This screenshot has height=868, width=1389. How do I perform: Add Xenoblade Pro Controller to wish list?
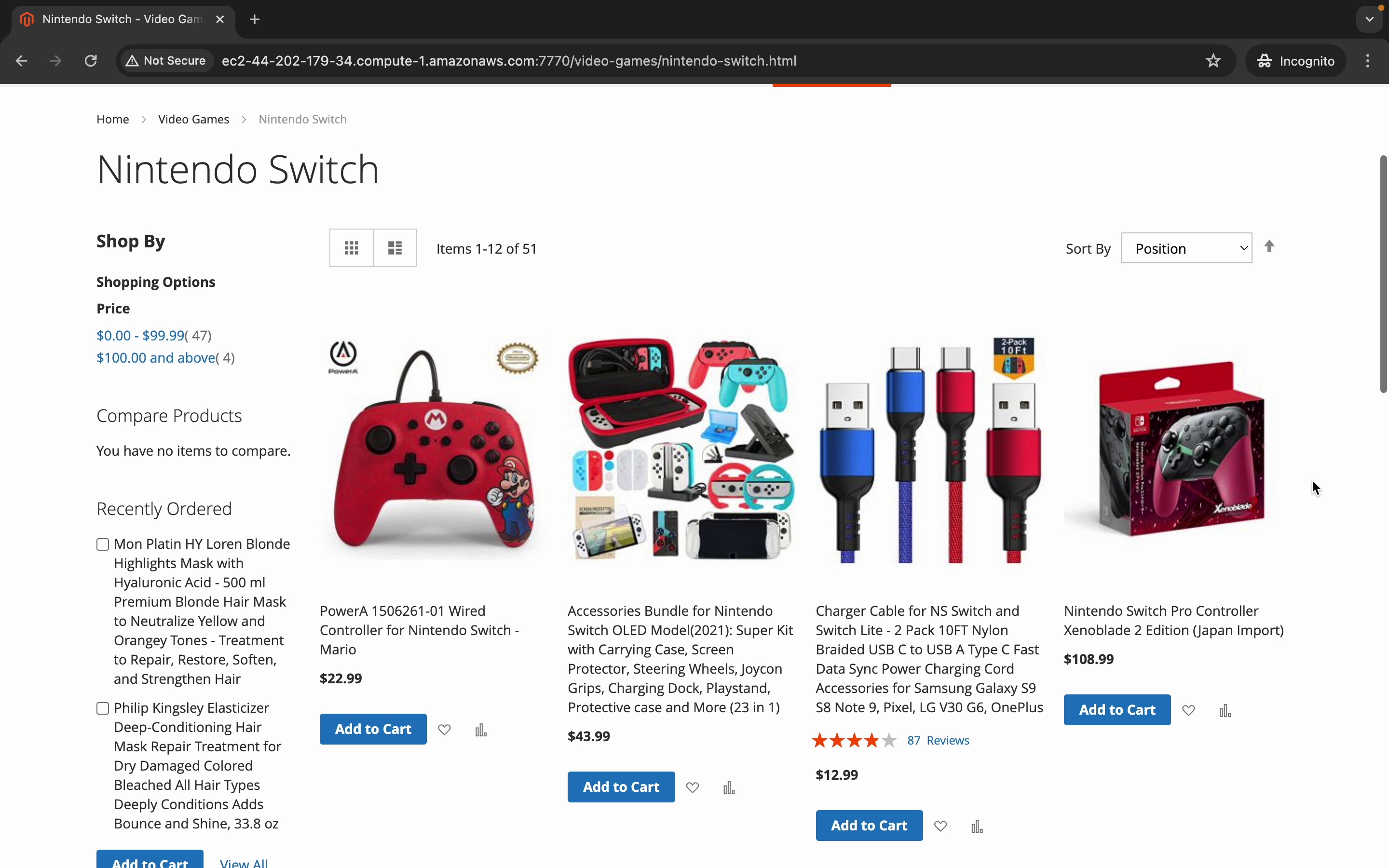[x=1188, y=711]
